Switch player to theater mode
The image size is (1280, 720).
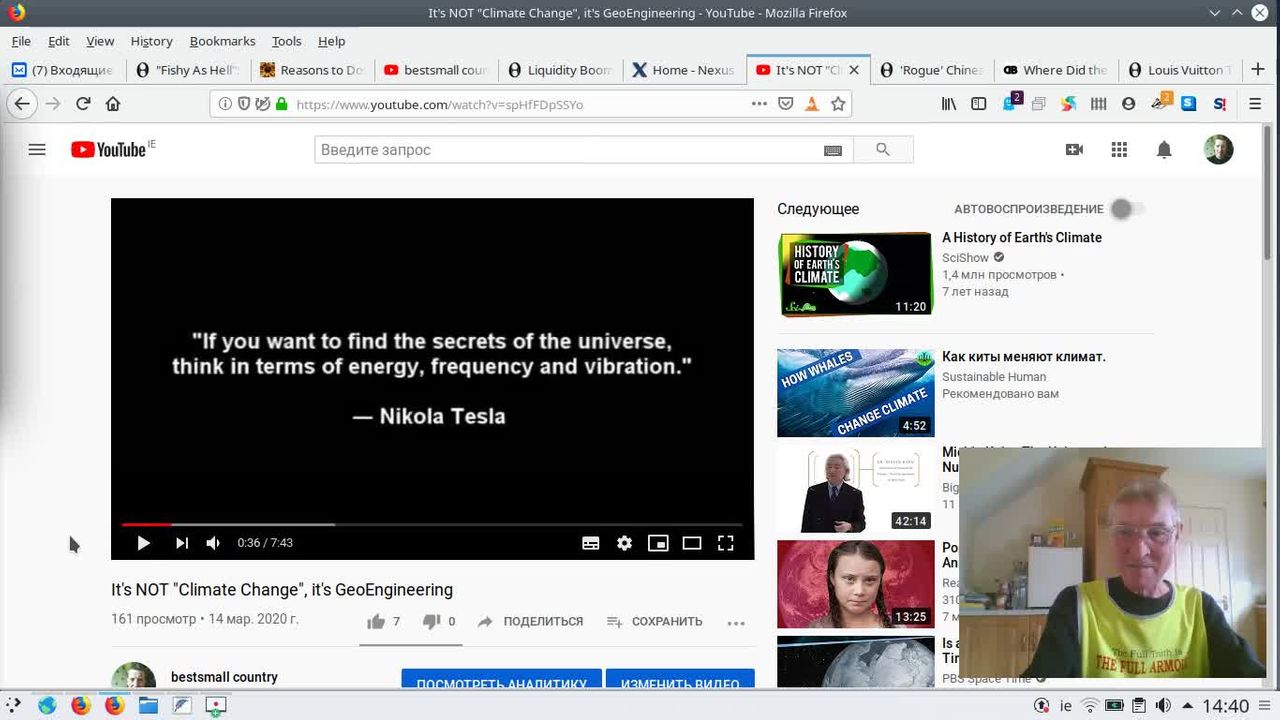coord(692,543)
